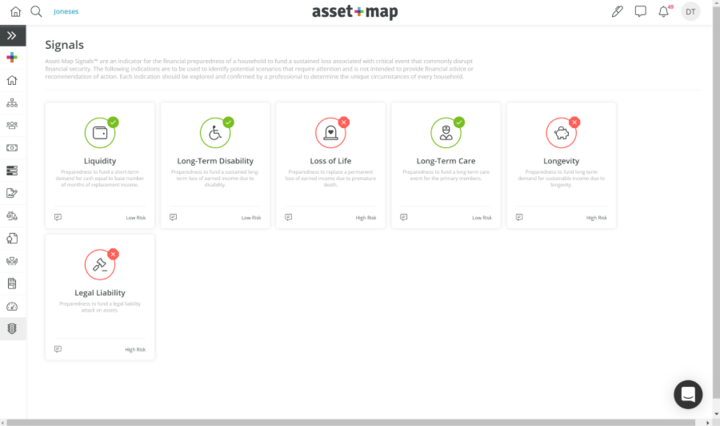Click the Legal Liability gavel icon
720x426 pixels.
(100, 265)
